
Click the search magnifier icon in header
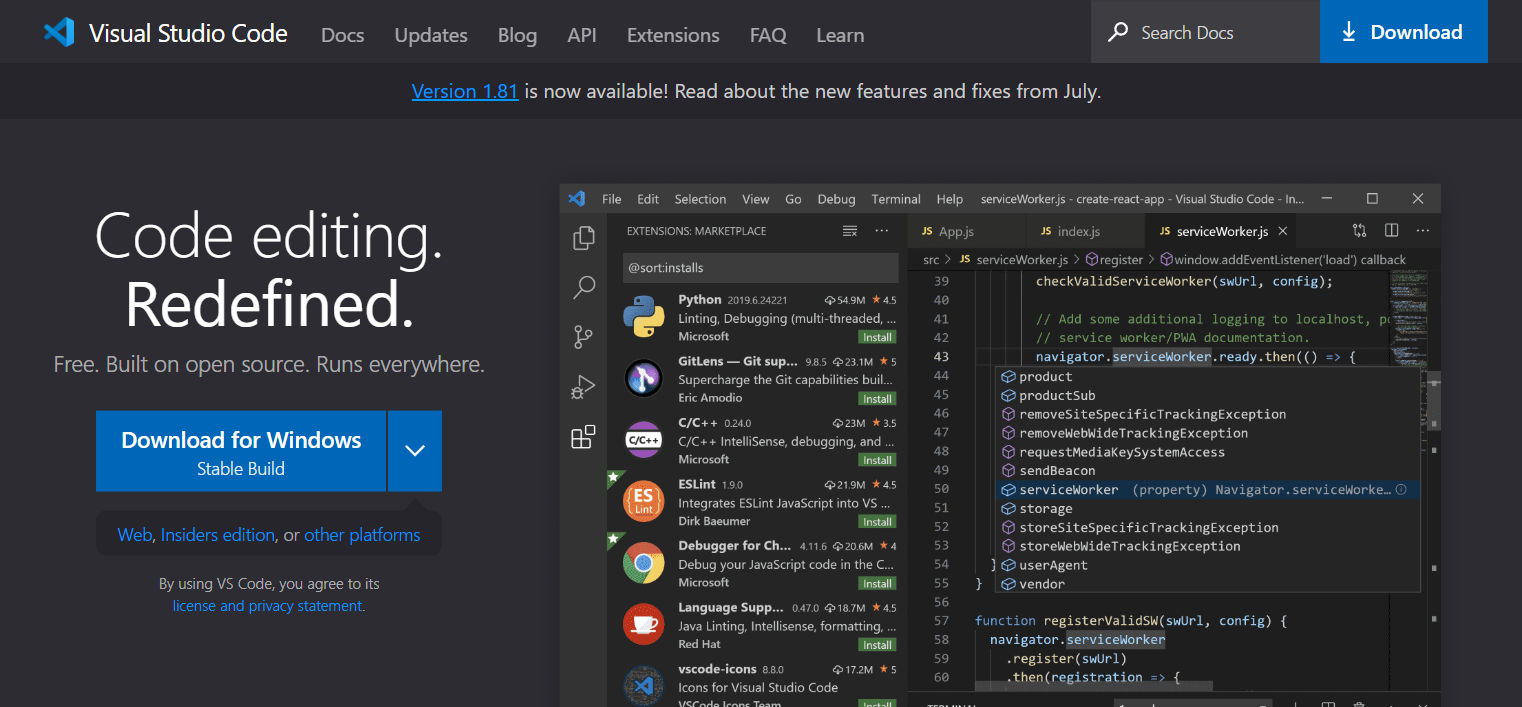(x=1118, y=33)
